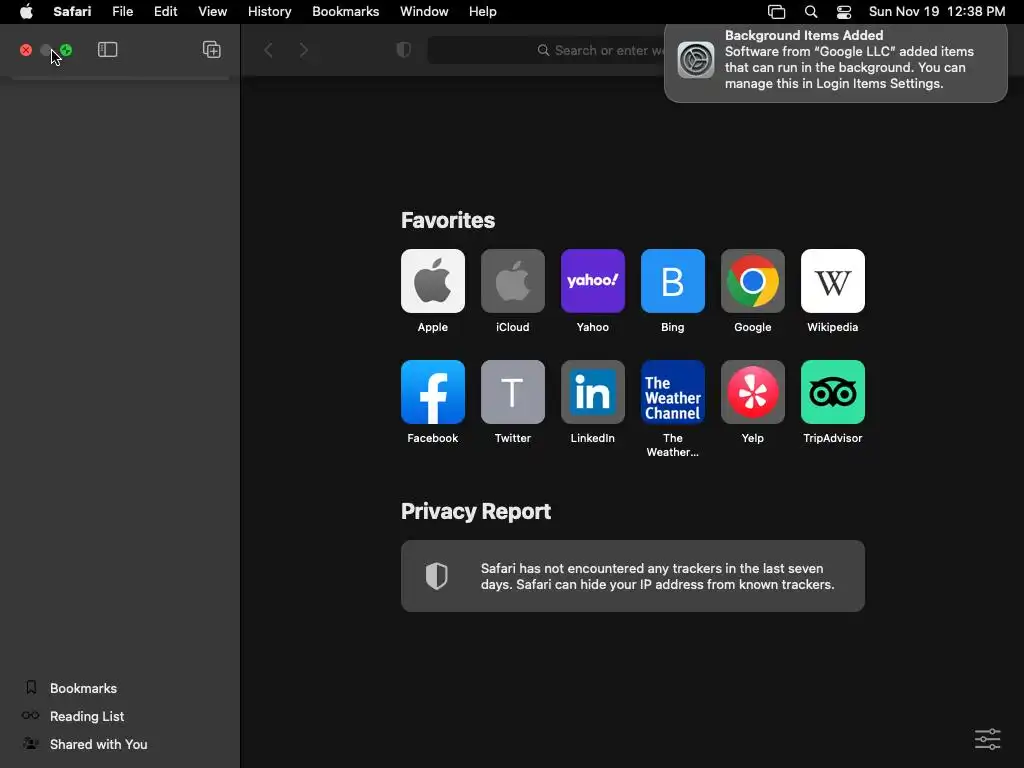Click the Favorites heading

448,220
